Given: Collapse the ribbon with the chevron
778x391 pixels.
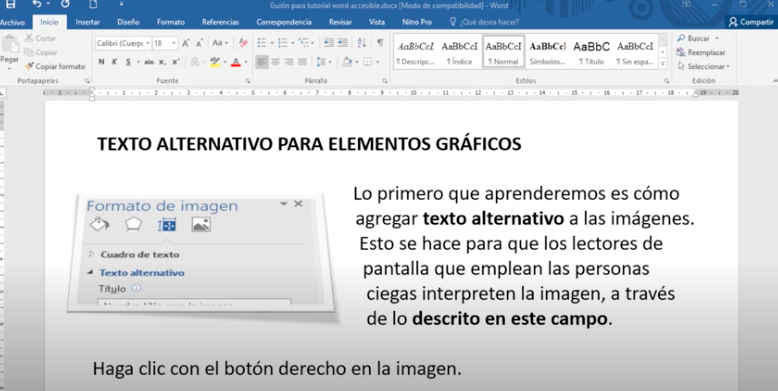Looking at the screenshot, I should (x=775, y=80).
